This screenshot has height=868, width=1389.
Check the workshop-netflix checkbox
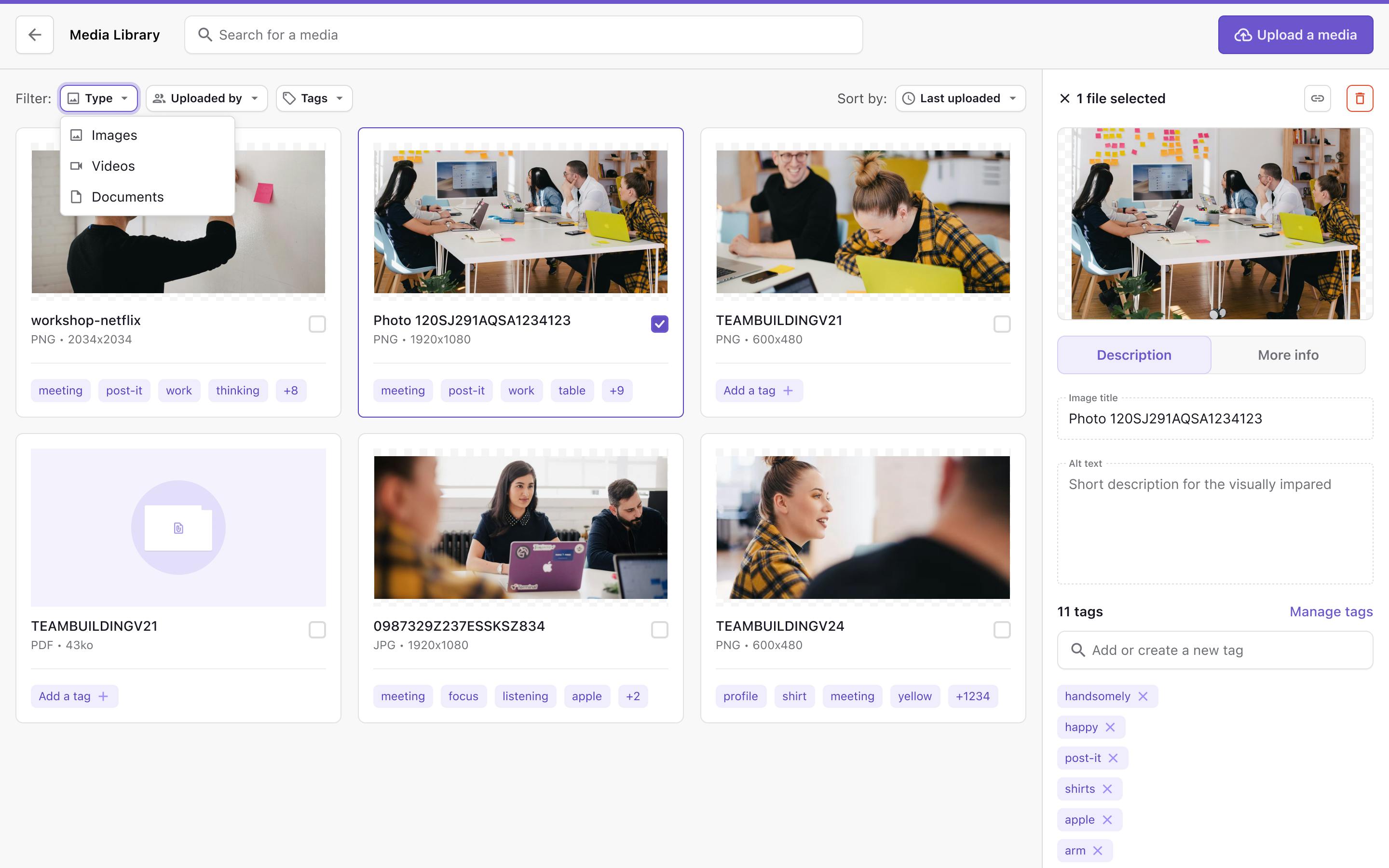coord(317,325)
